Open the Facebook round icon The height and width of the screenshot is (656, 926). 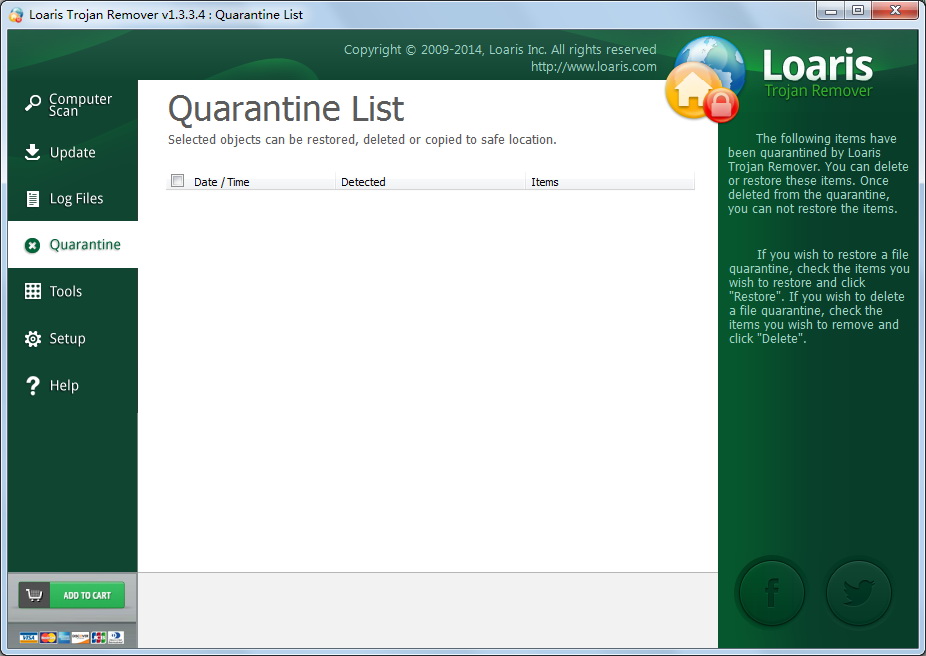771,592
